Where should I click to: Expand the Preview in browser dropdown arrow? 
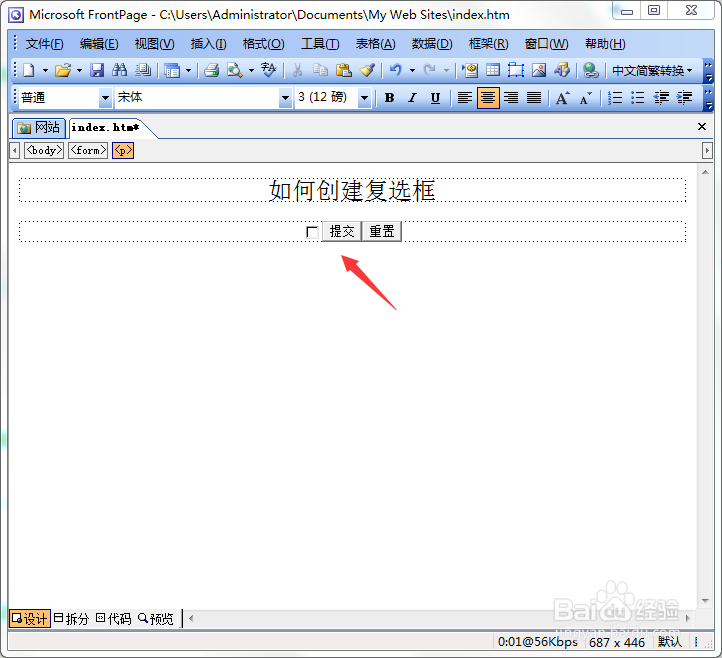251,70
